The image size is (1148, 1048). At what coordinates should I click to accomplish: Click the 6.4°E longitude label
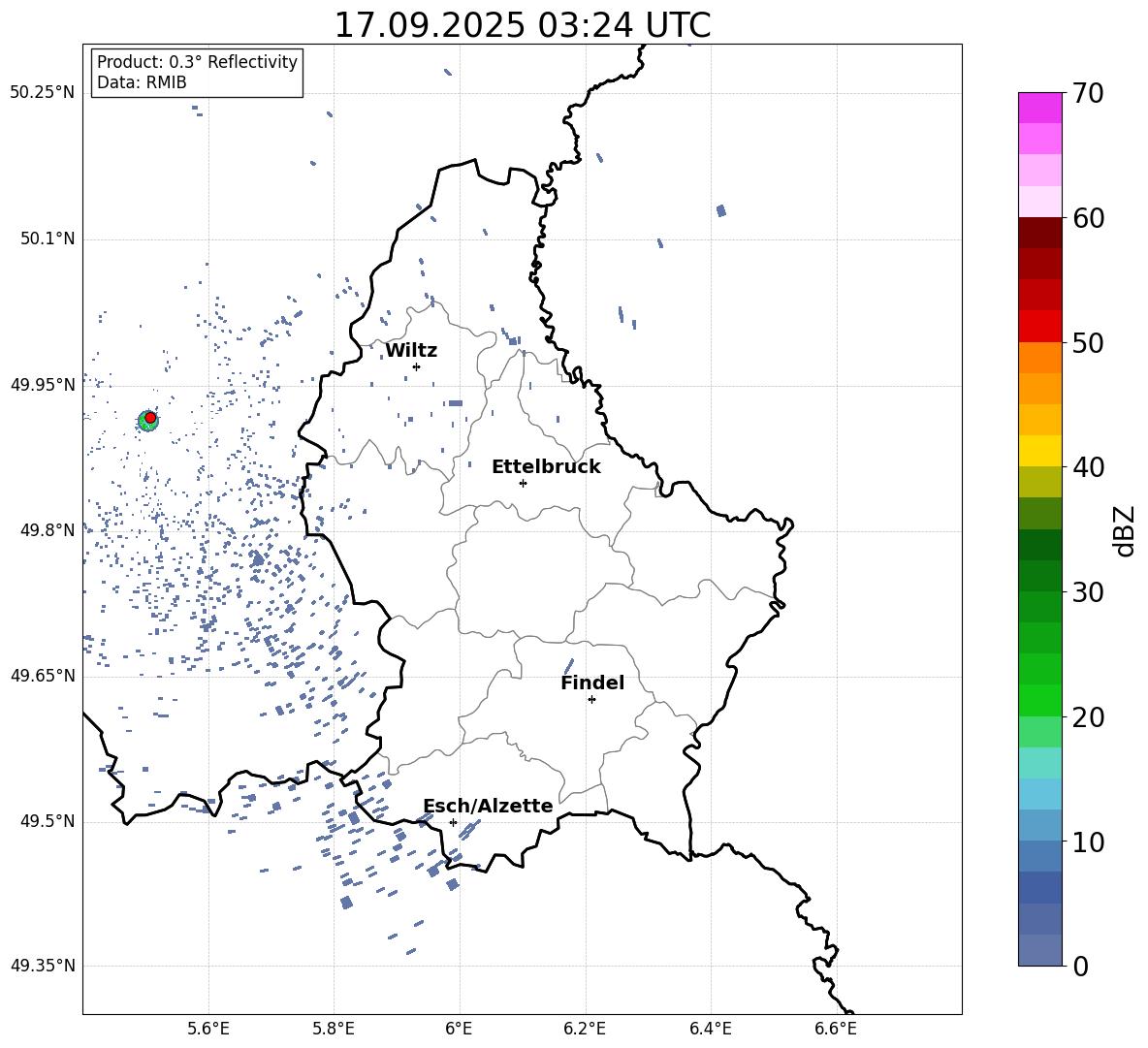click(x=710, y=1029)
